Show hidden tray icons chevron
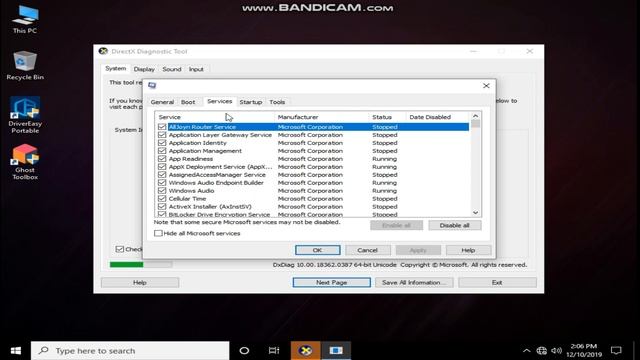 (x=527, y=351)
